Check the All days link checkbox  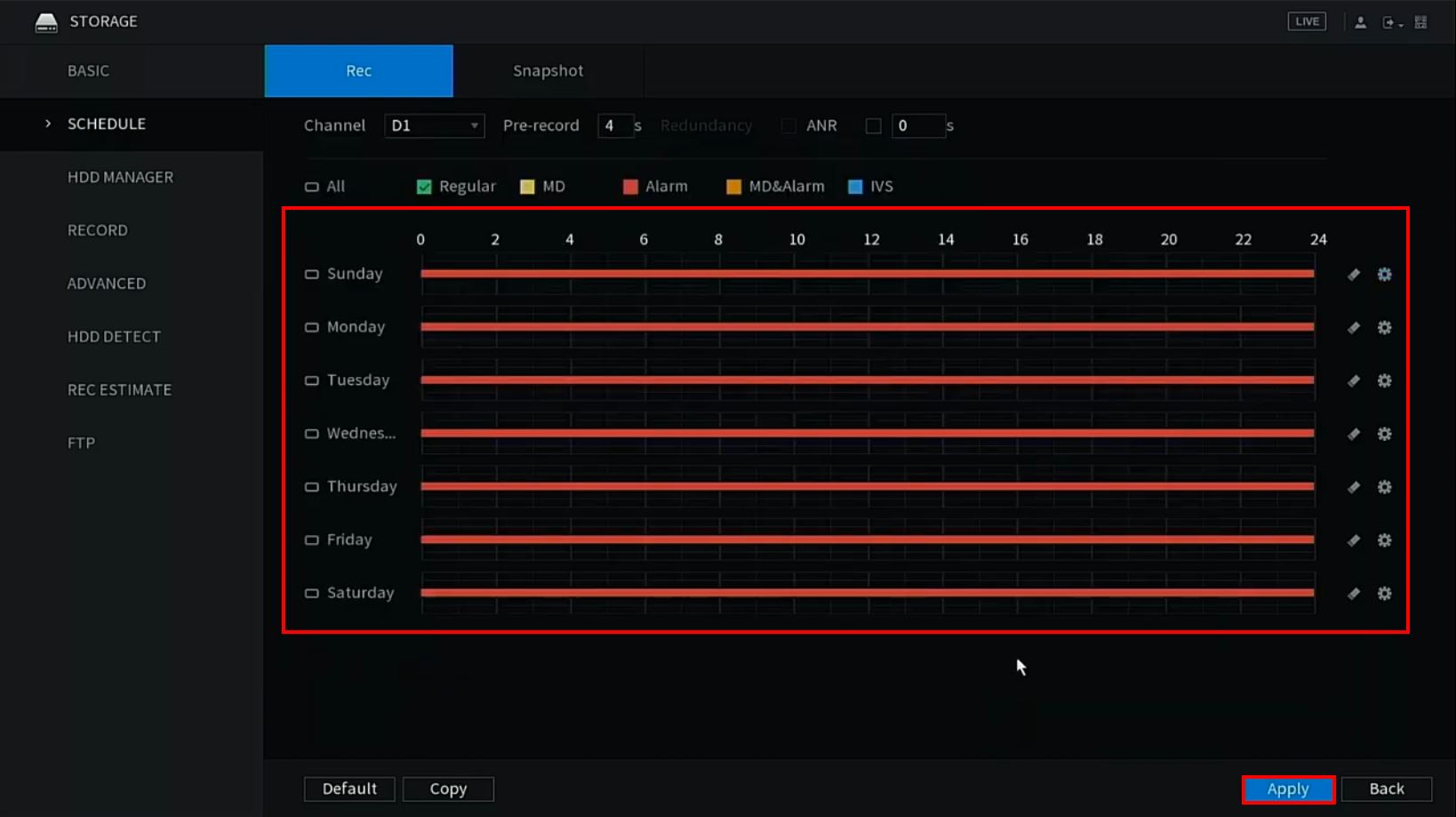pyautogui.click(x=312, y=187)
